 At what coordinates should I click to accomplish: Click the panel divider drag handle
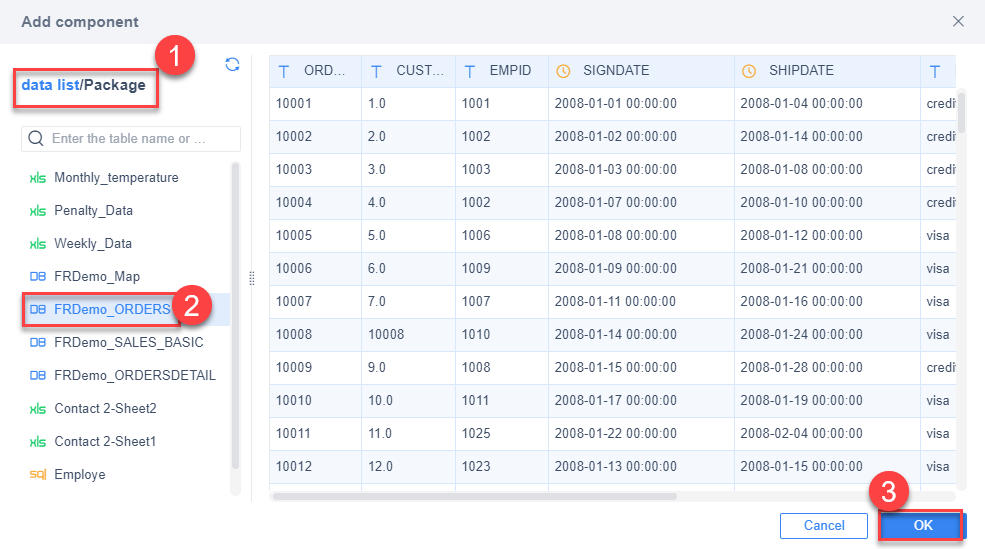click(x=252, y=278)
